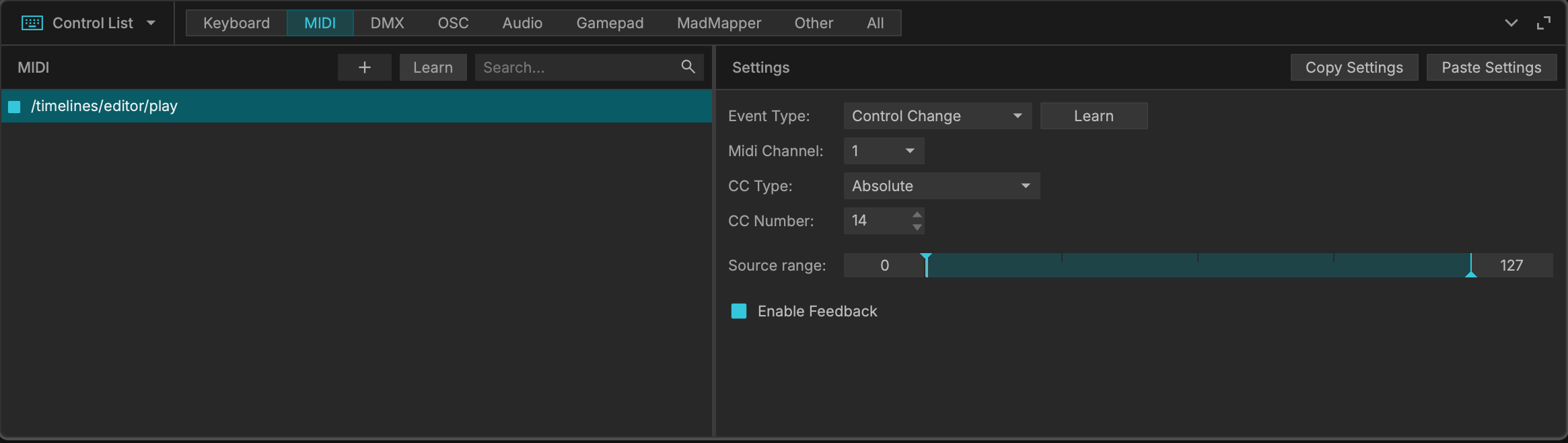Open the Control List dropdown arrow

click(151, 23)
